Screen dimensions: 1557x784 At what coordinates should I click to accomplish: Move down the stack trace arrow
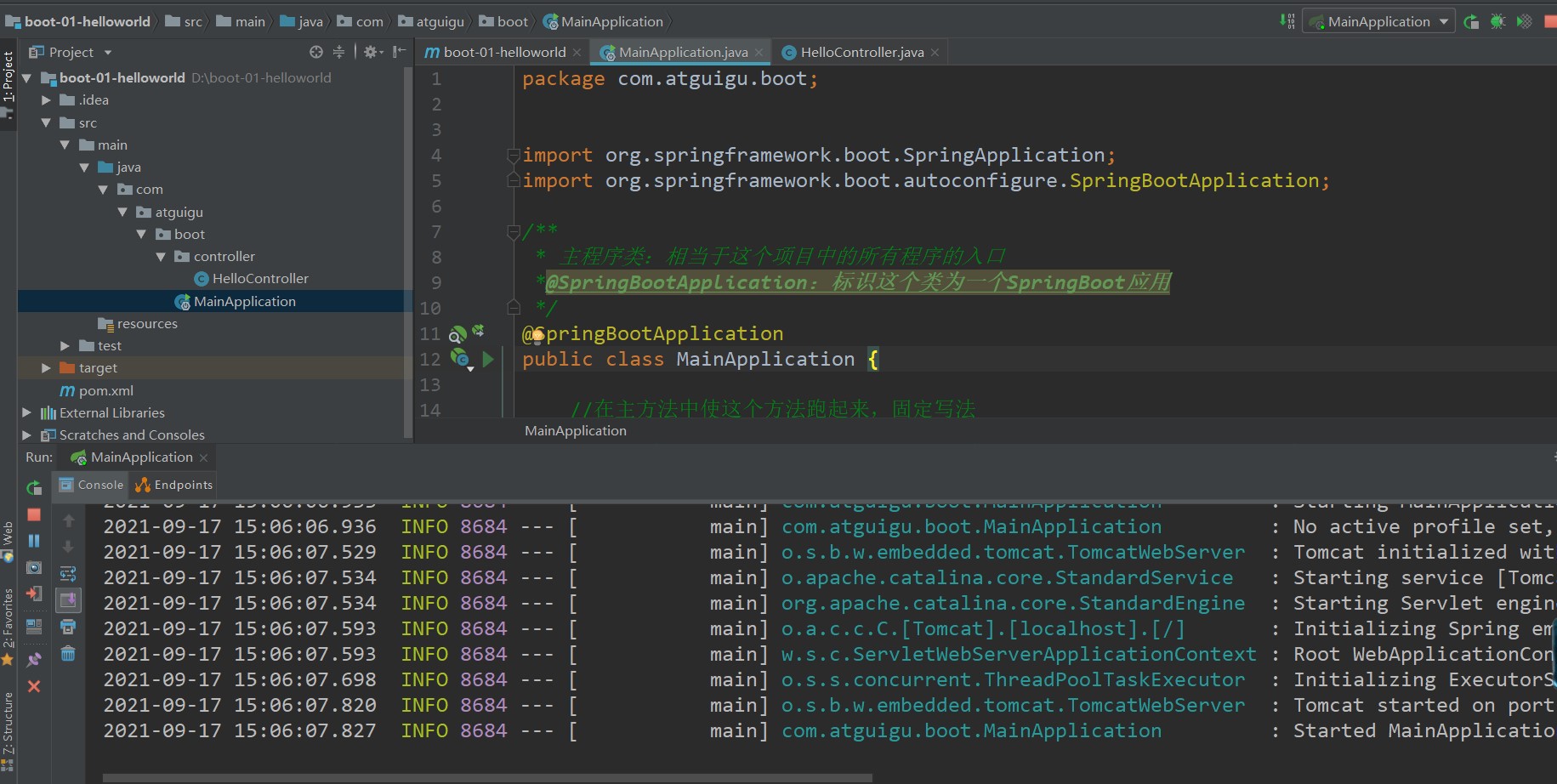[x=69, y=547]
